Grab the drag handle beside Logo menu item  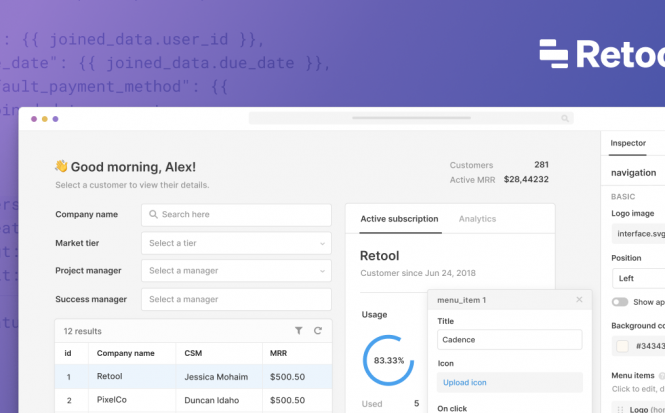pos(620,409)
